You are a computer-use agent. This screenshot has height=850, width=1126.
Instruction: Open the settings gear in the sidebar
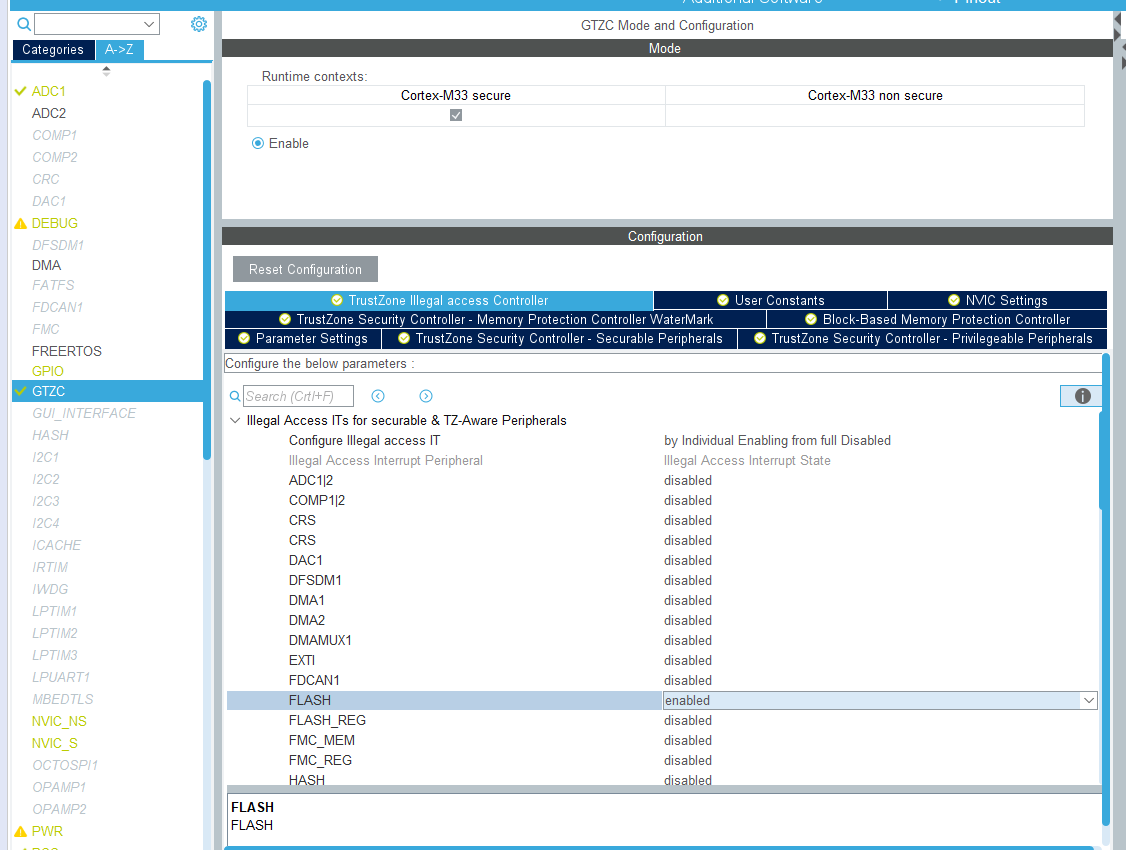coord(198,24)
